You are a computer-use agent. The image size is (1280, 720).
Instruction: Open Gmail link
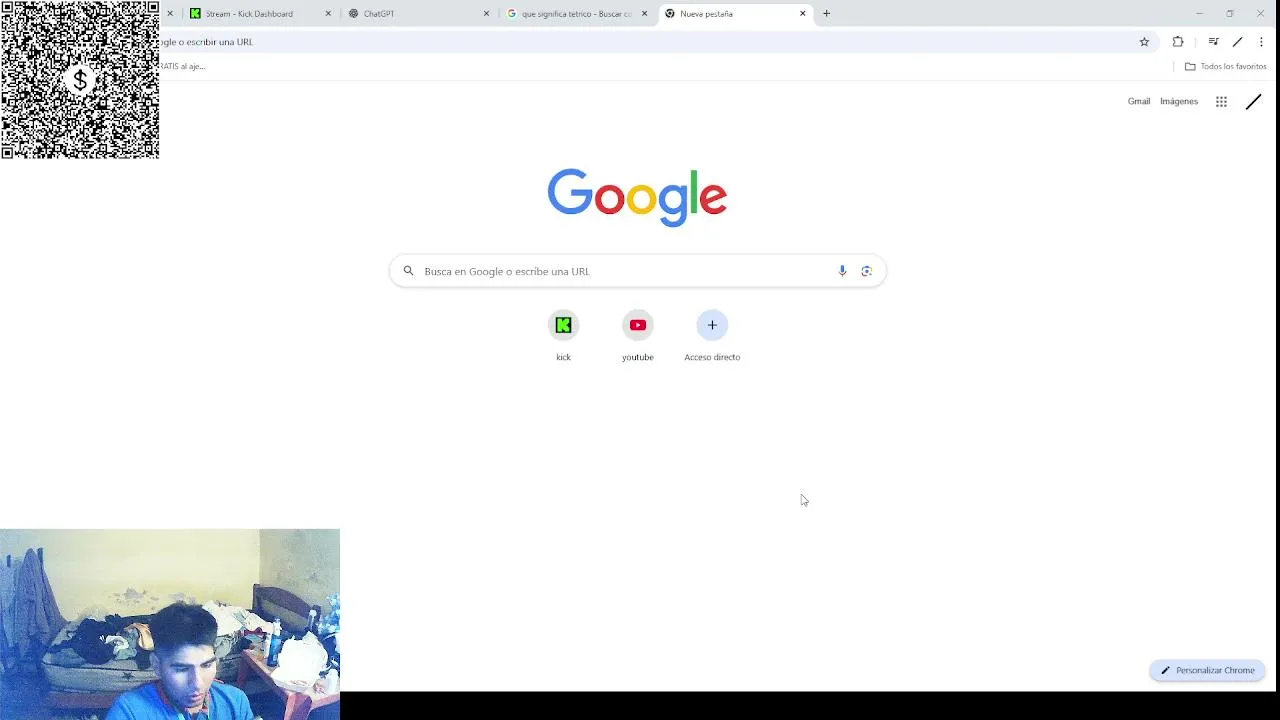tap(1139, 101)
